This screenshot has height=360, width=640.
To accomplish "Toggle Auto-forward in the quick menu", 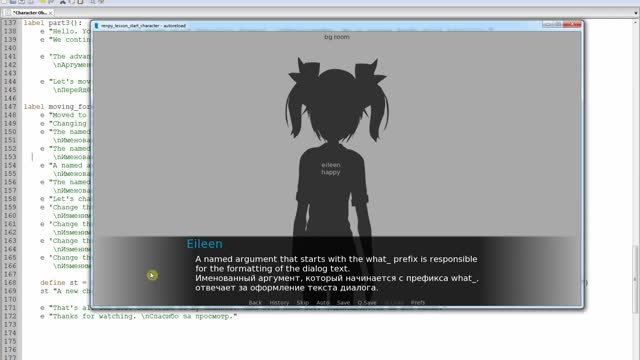I will click(323, 302).
